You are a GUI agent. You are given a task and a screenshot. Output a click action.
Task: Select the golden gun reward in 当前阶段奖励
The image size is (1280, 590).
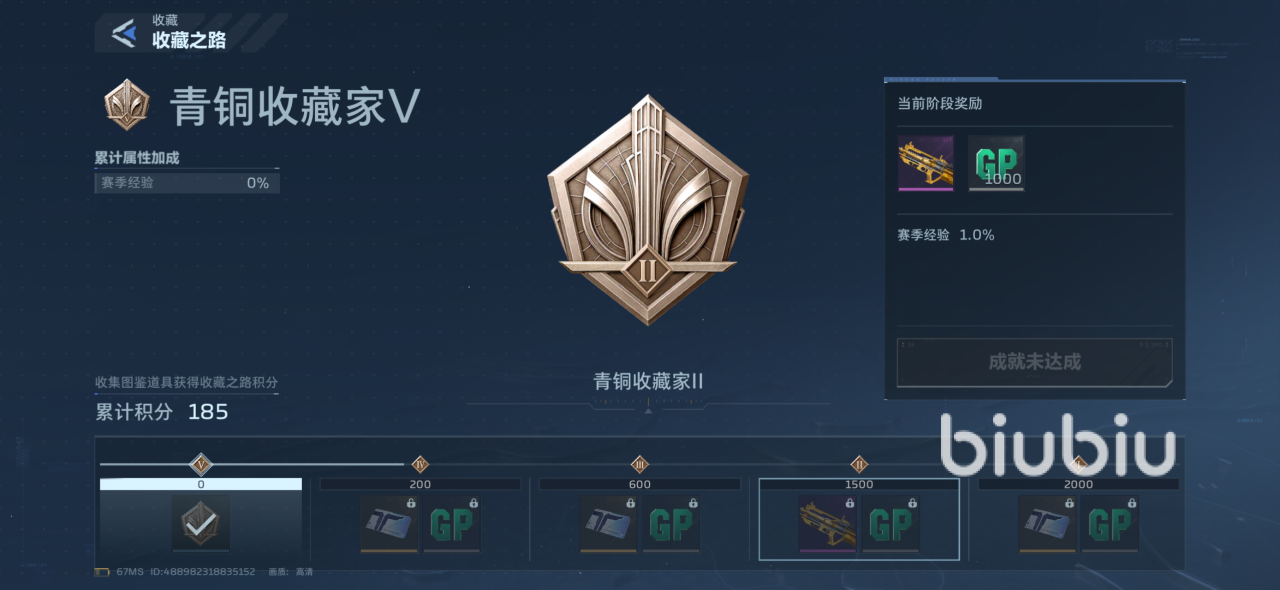click(x=925, y=163)
